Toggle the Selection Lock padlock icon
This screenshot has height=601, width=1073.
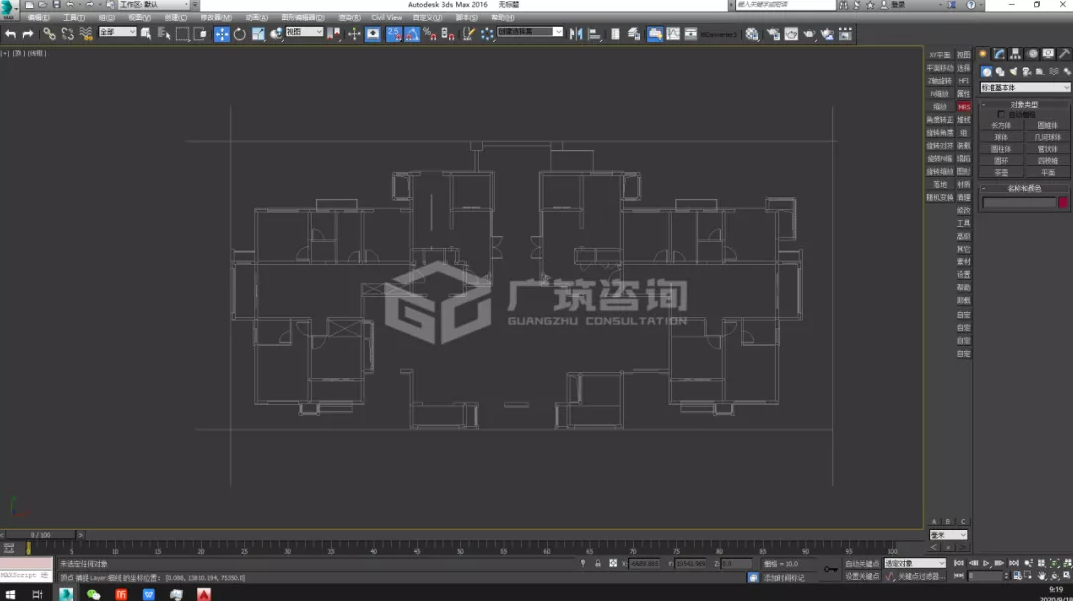click(597, 563)
